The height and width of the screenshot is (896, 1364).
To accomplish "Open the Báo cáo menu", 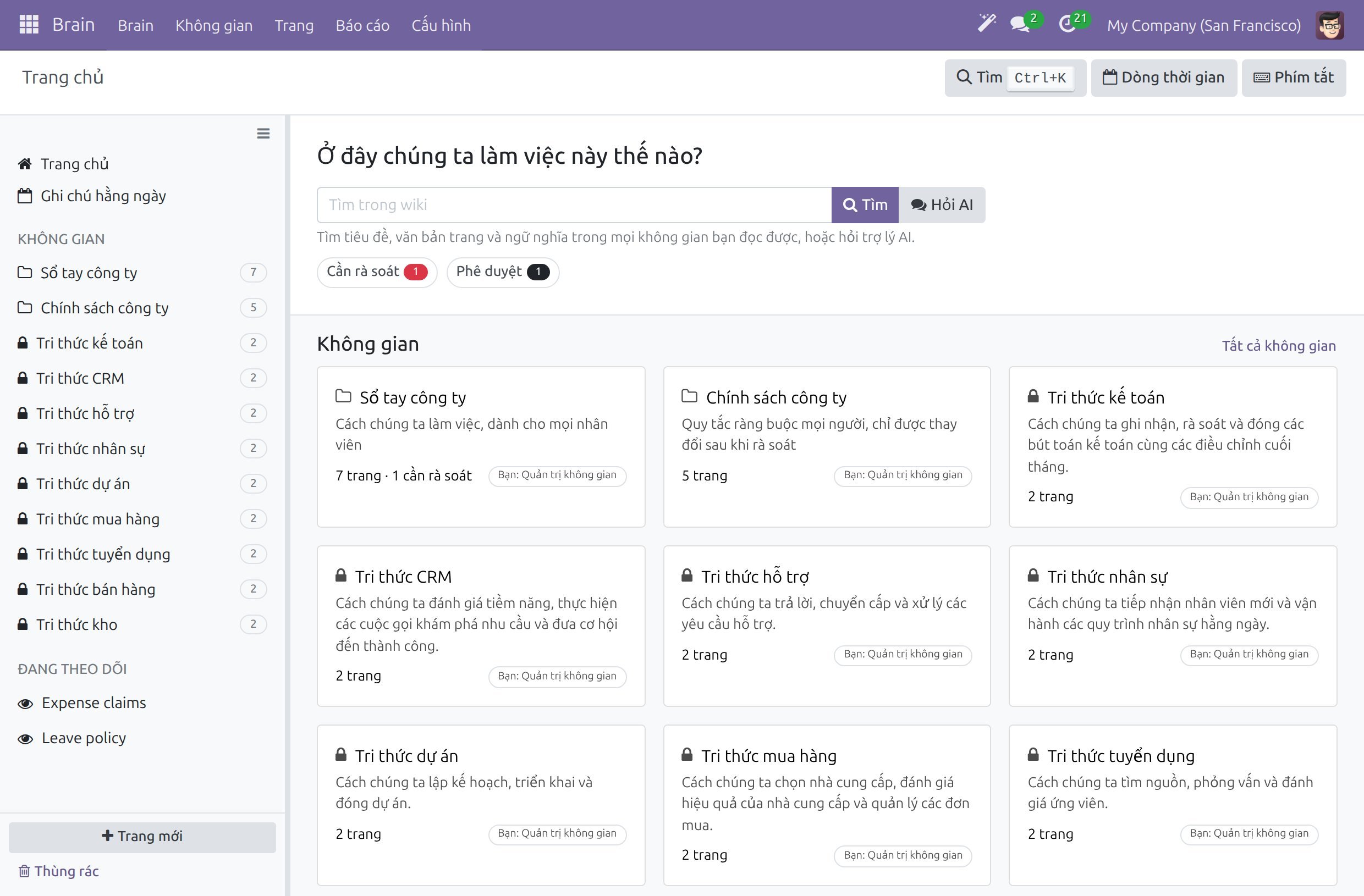I will coord(362,25).
